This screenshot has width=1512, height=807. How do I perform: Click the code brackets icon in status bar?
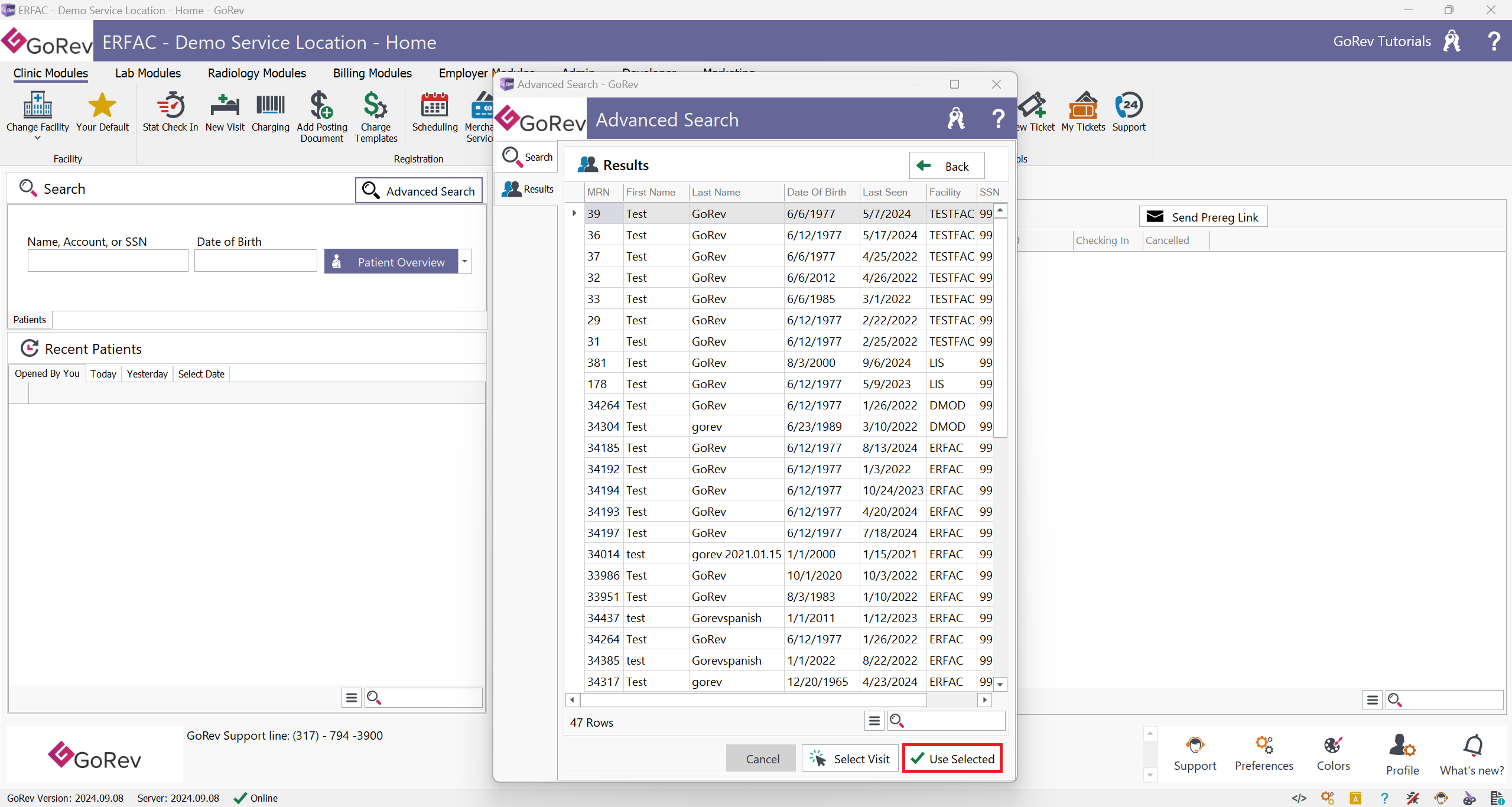pos(1299,798)
